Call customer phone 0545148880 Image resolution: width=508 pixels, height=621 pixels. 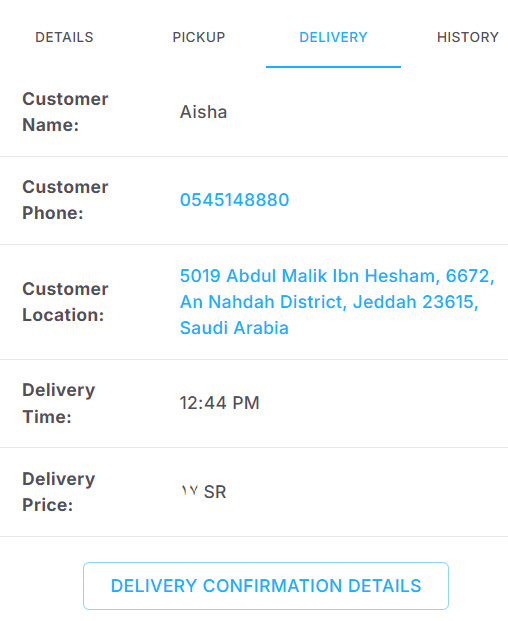click(234, 200)
